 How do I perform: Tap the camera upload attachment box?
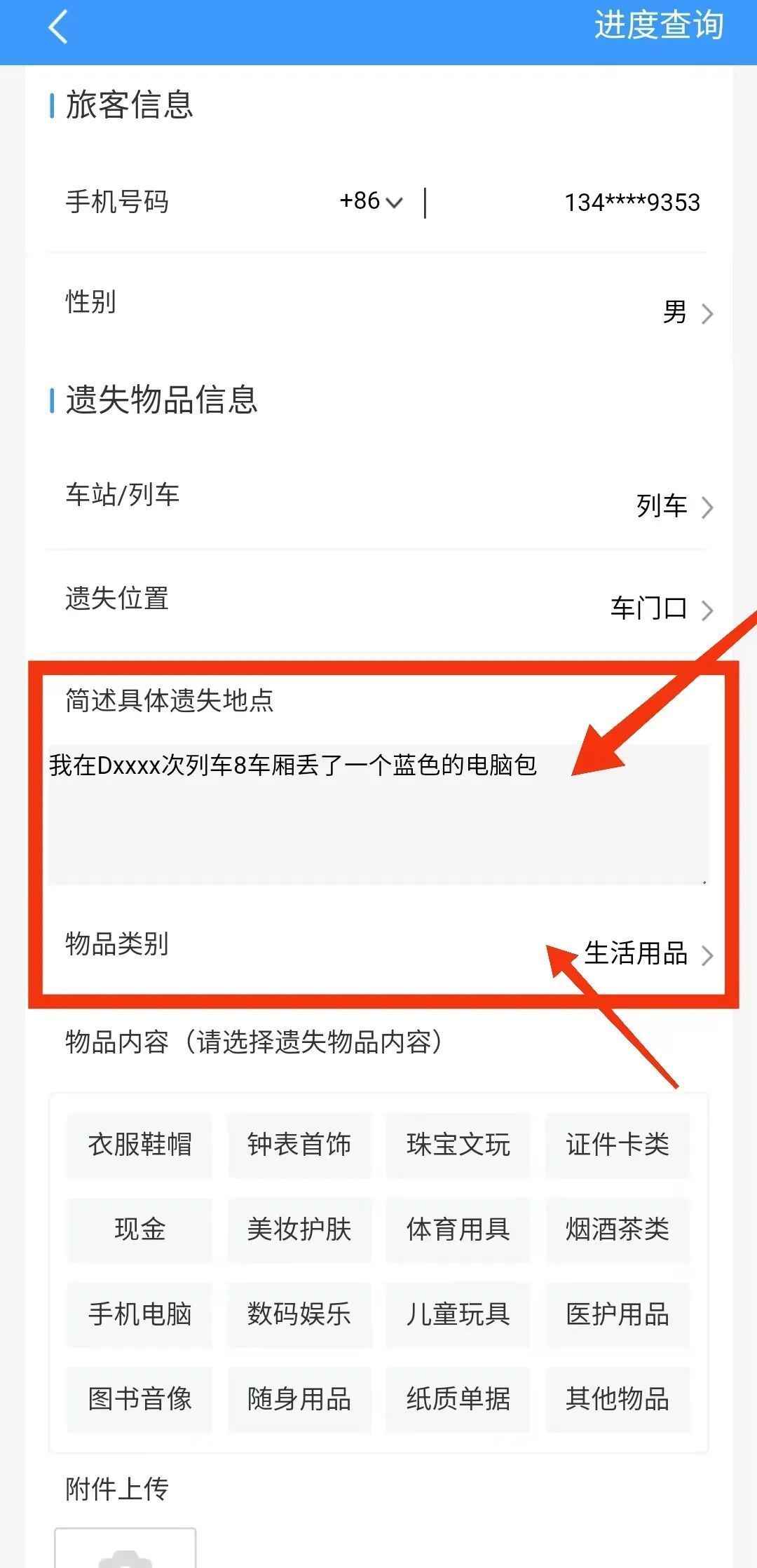pos(125,1548)
